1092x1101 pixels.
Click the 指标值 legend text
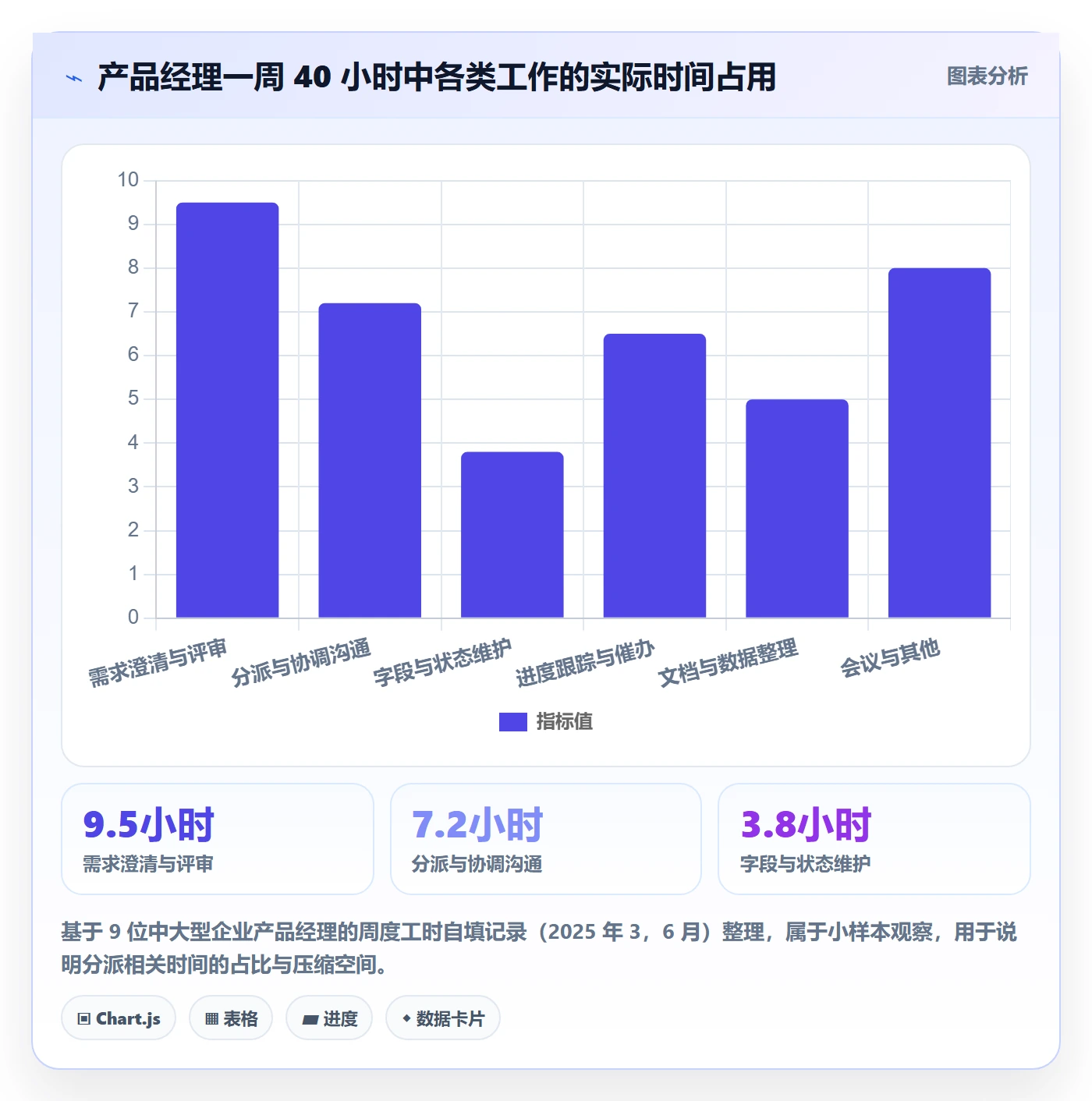565,722
